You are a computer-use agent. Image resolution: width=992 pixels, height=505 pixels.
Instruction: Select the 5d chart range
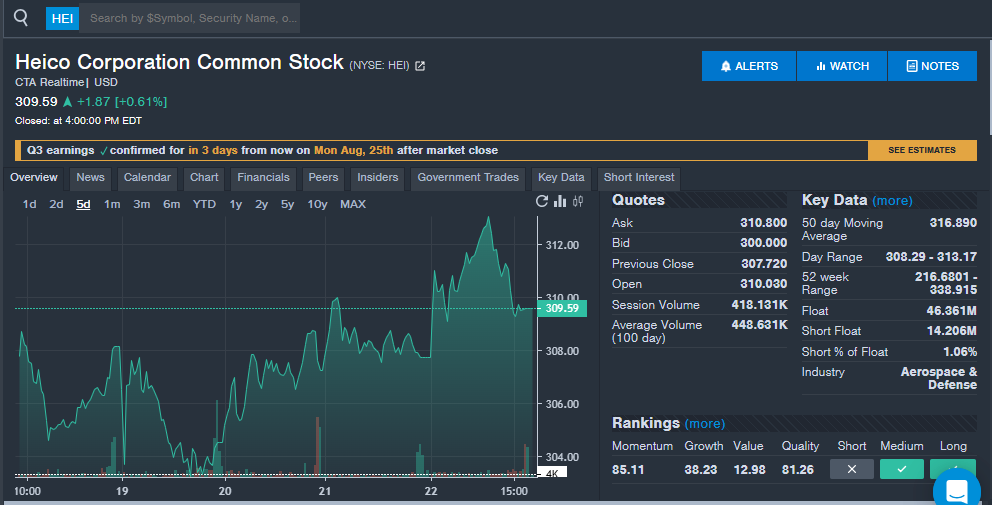[x=84, y=204]
